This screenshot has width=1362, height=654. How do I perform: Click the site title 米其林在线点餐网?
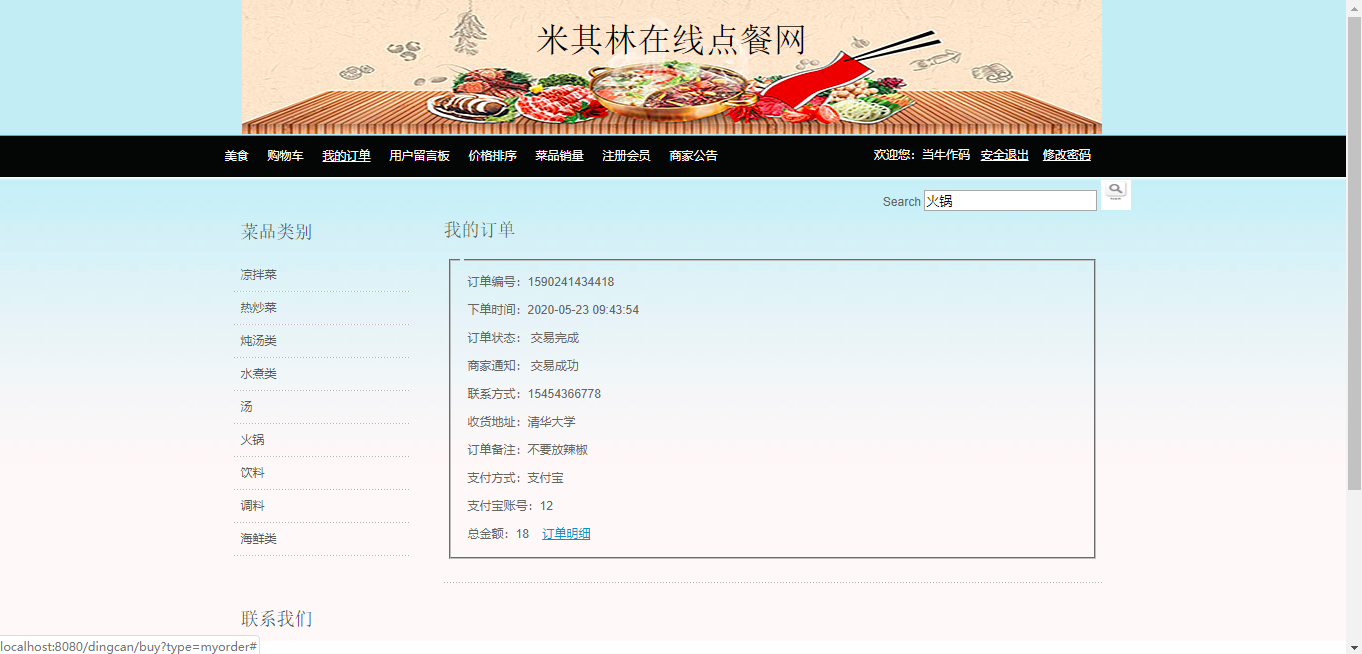(671, 40)
